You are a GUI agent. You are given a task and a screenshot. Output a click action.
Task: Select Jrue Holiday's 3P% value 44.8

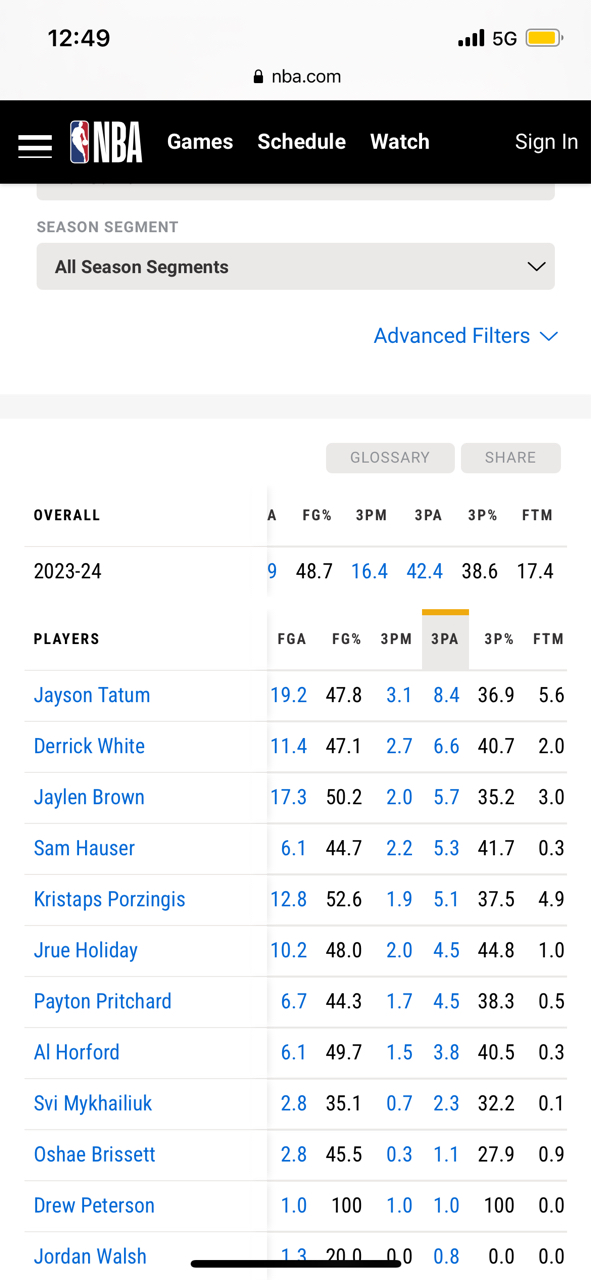[496, 950]
